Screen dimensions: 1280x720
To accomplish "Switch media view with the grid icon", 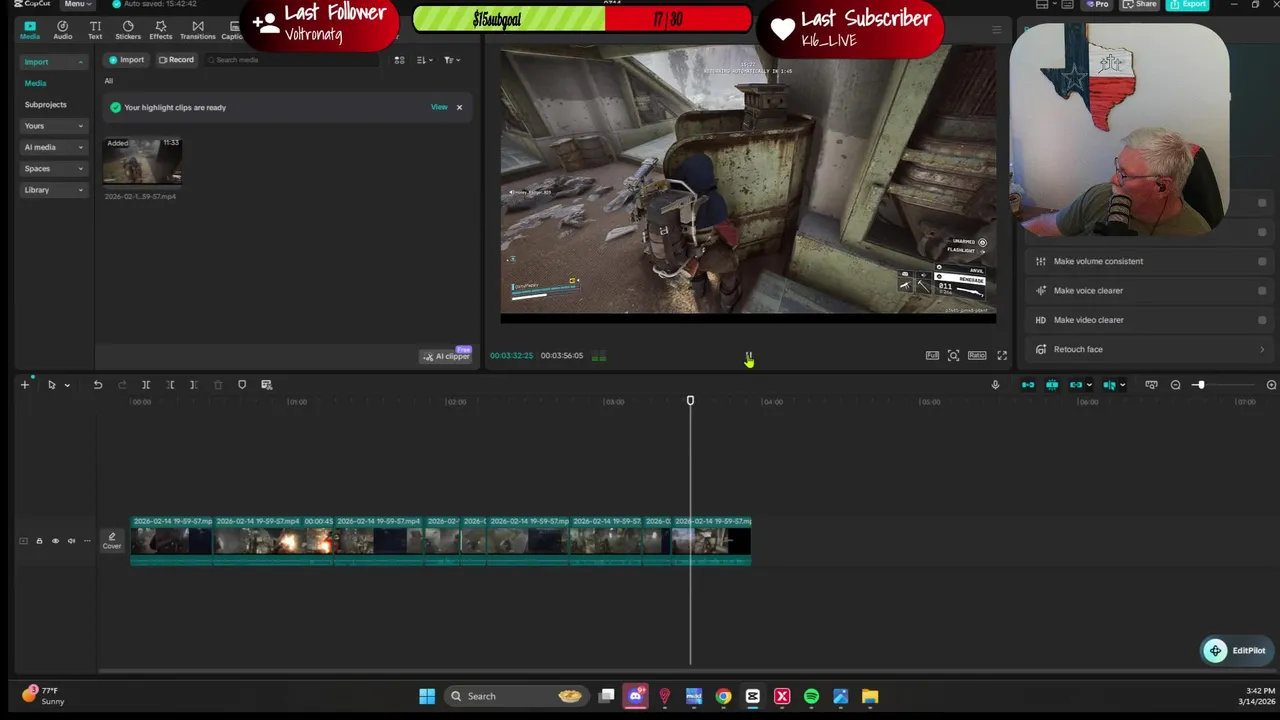I will pyautogui.click(x=399, y=60).
